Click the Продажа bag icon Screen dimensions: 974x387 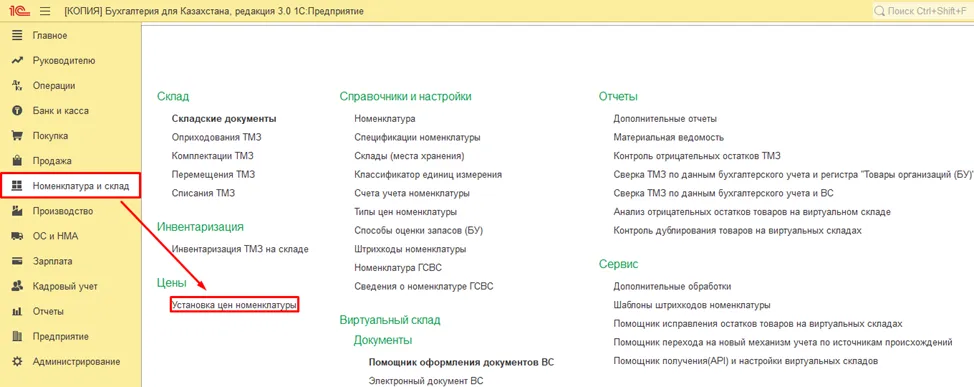click(x=17, y=161)
